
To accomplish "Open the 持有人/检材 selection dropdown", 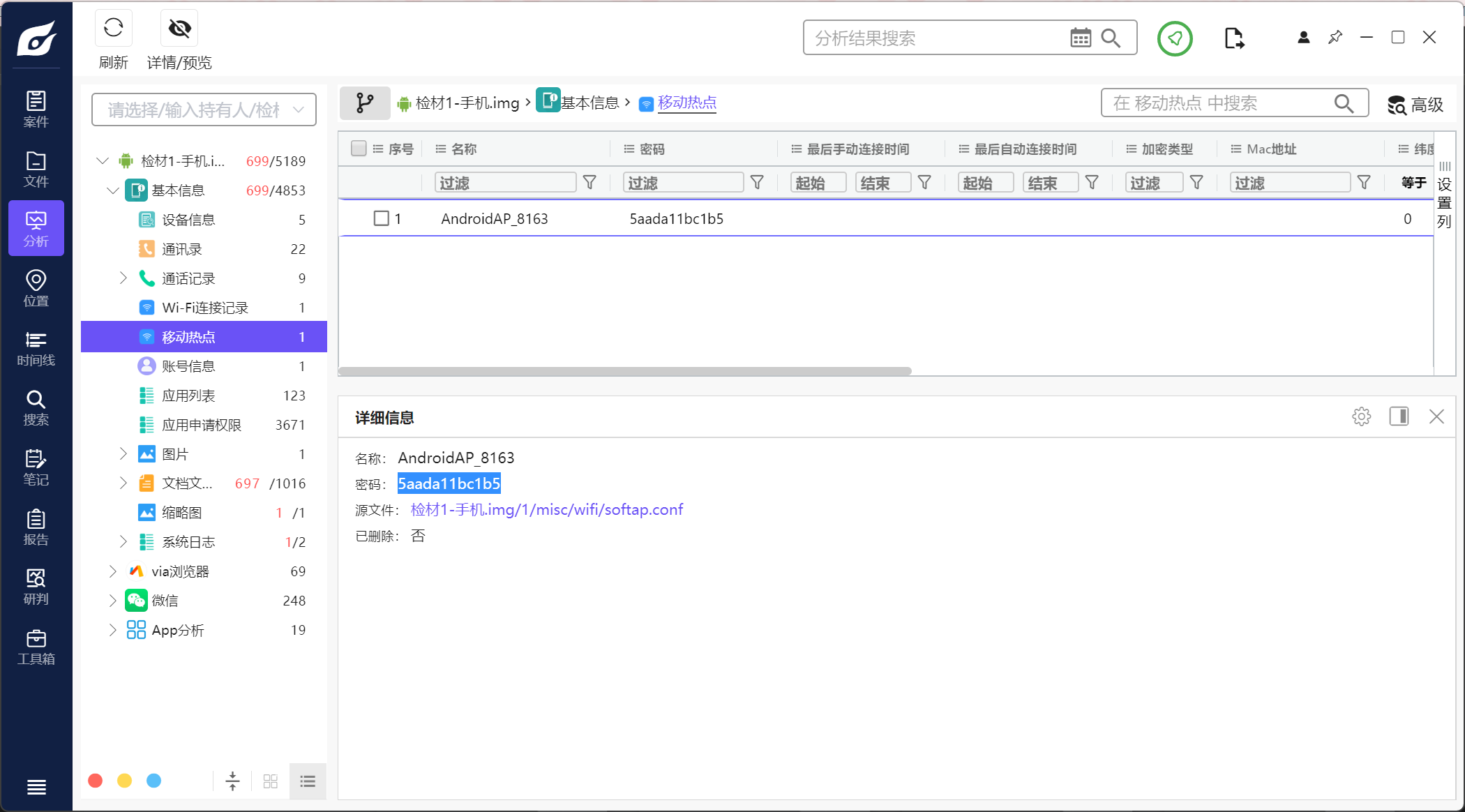I will (x=203, y=109).
